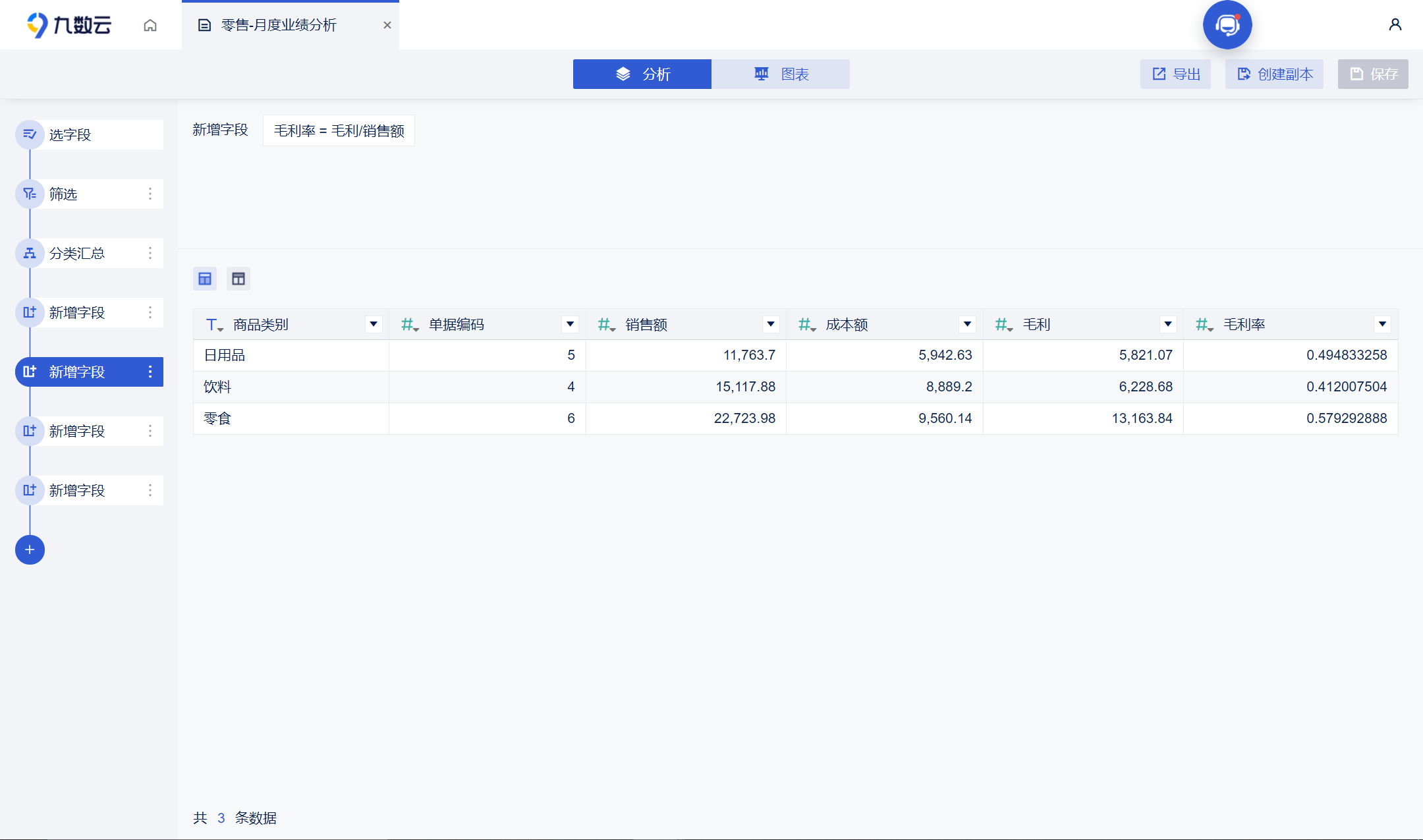This screenshot has height=840, width=1423.
Task: Click the 创建副本 button
Action: point(1275,74)
